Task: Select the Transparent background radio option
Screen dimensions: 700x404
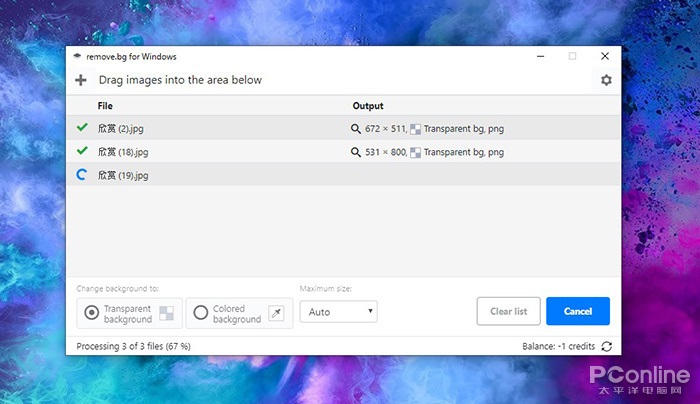Action: (92, 312)
